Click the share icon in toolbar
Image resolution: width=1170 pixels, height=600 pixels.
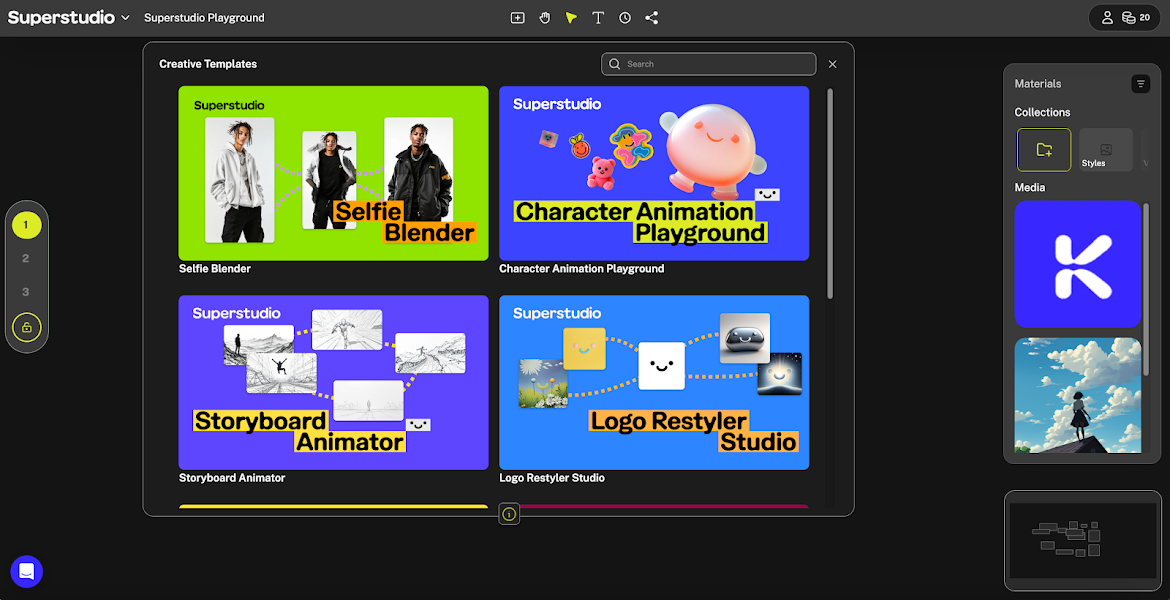tap(652, 18)
